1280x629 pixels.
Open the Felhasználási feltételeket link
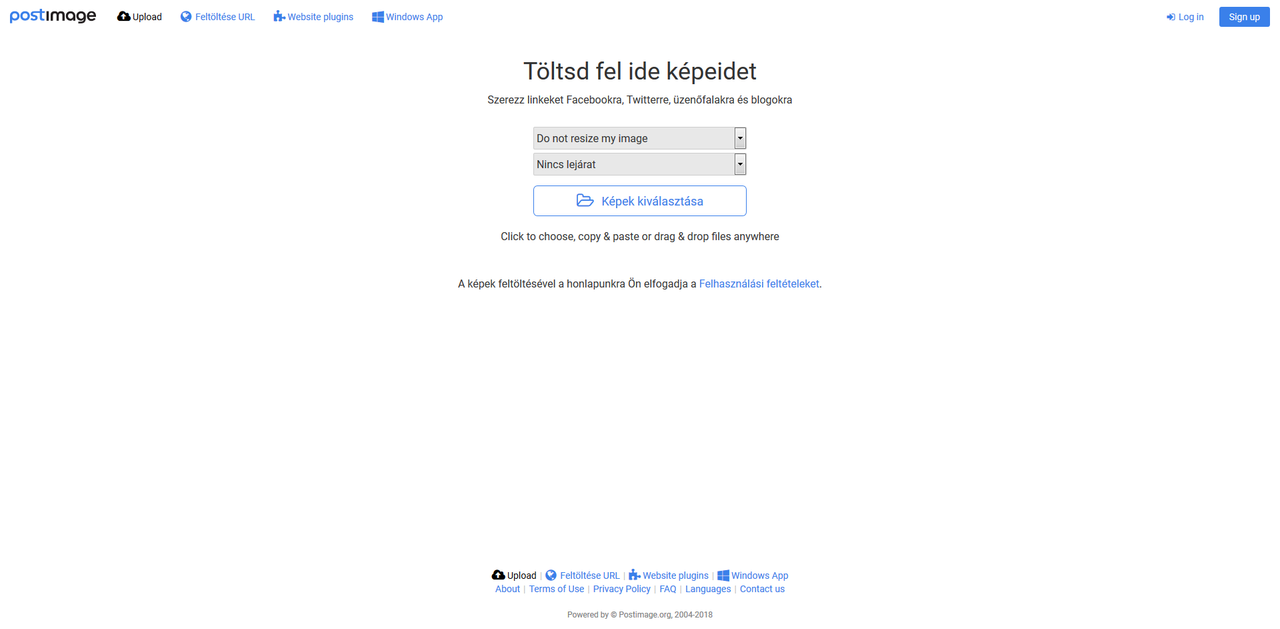(x=759, y=284)
